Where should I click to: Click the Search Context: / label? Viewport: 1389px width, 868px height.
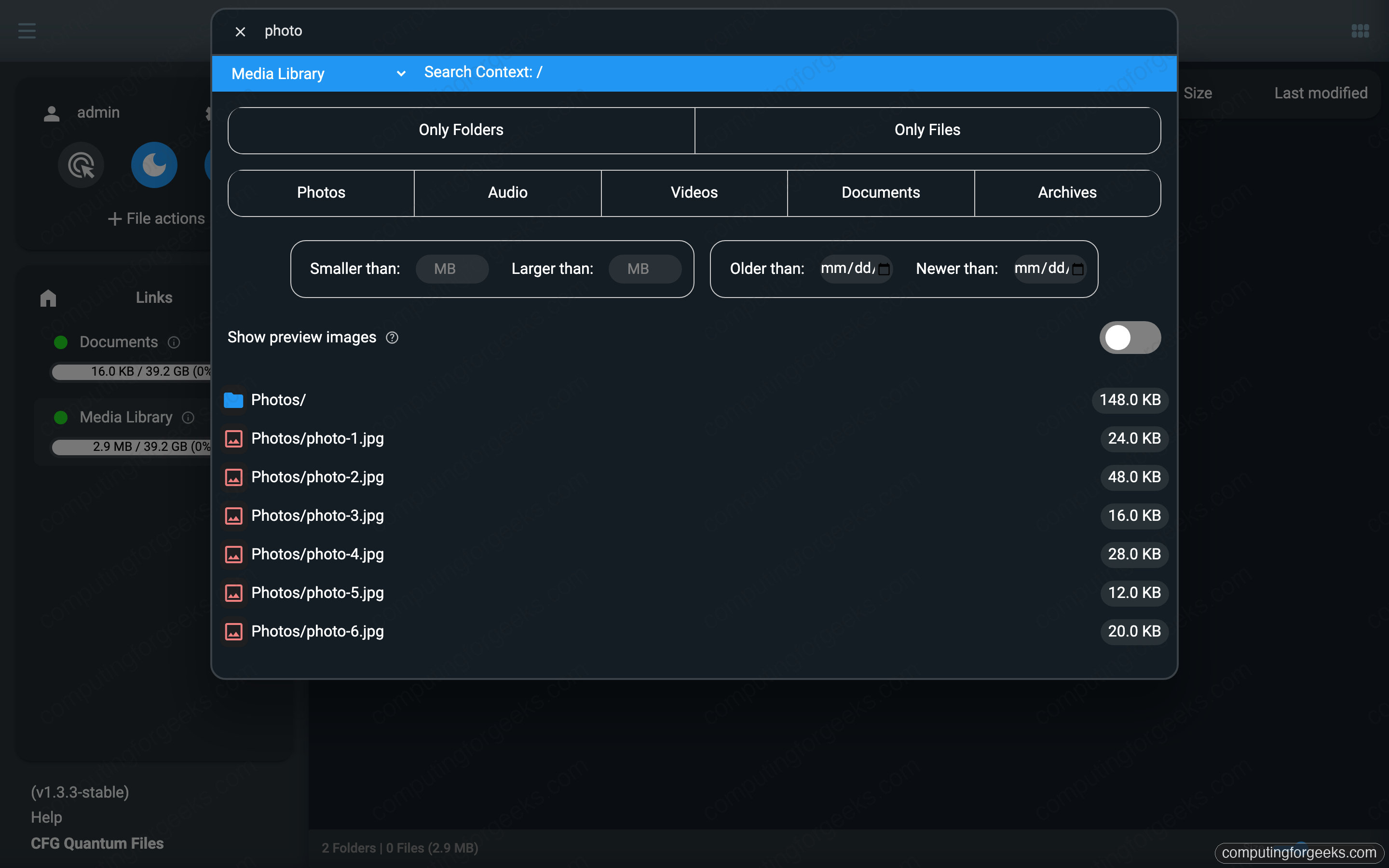point(483,72)
